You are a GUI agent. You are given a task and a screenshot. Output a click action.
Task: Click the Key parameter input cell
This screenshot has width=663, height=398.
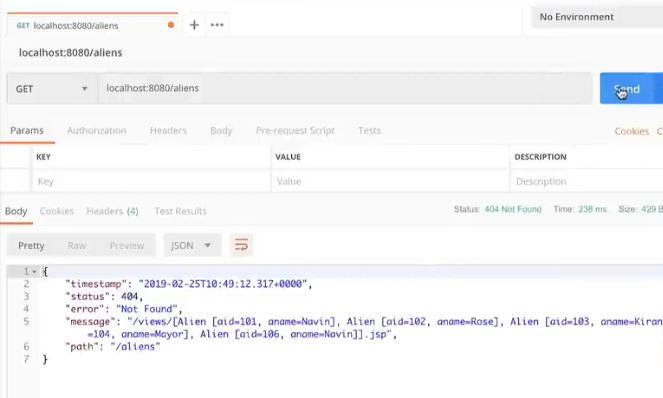(x=151, y=181)
